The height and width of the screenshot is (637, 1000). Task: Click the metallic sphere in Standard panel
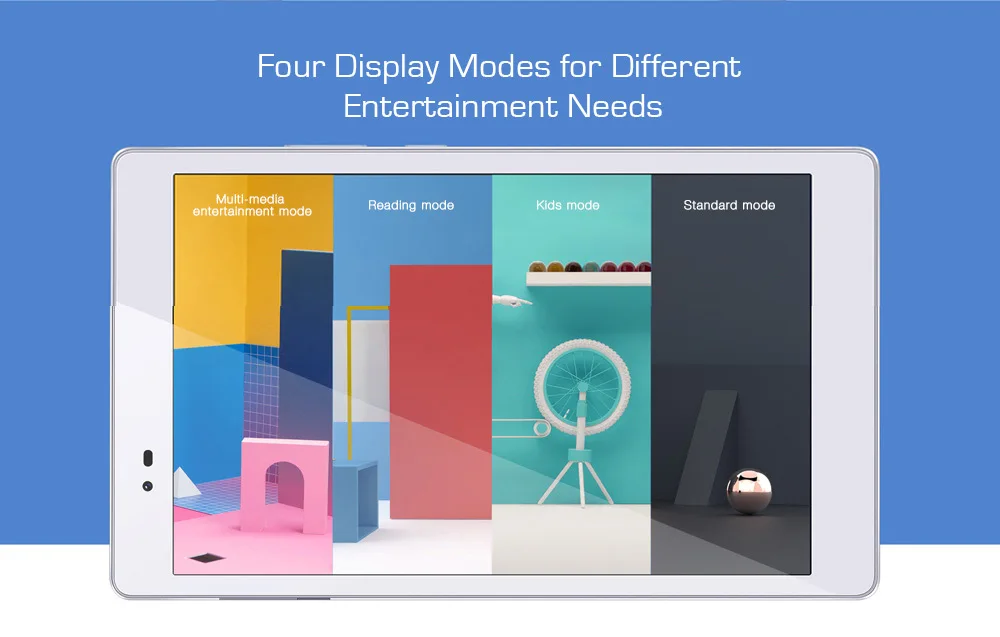coord(749,491)
